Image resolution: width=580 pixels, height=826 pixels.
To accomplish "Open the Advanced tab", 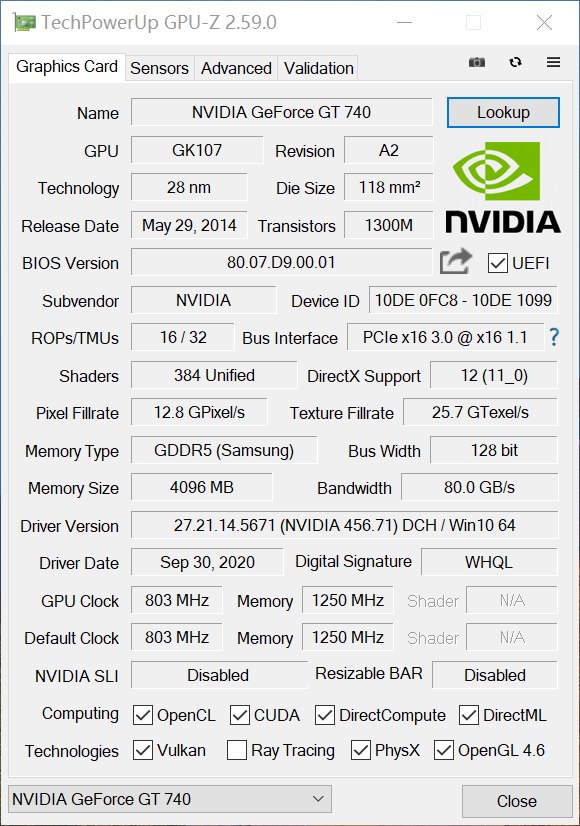I will point(236,68).
